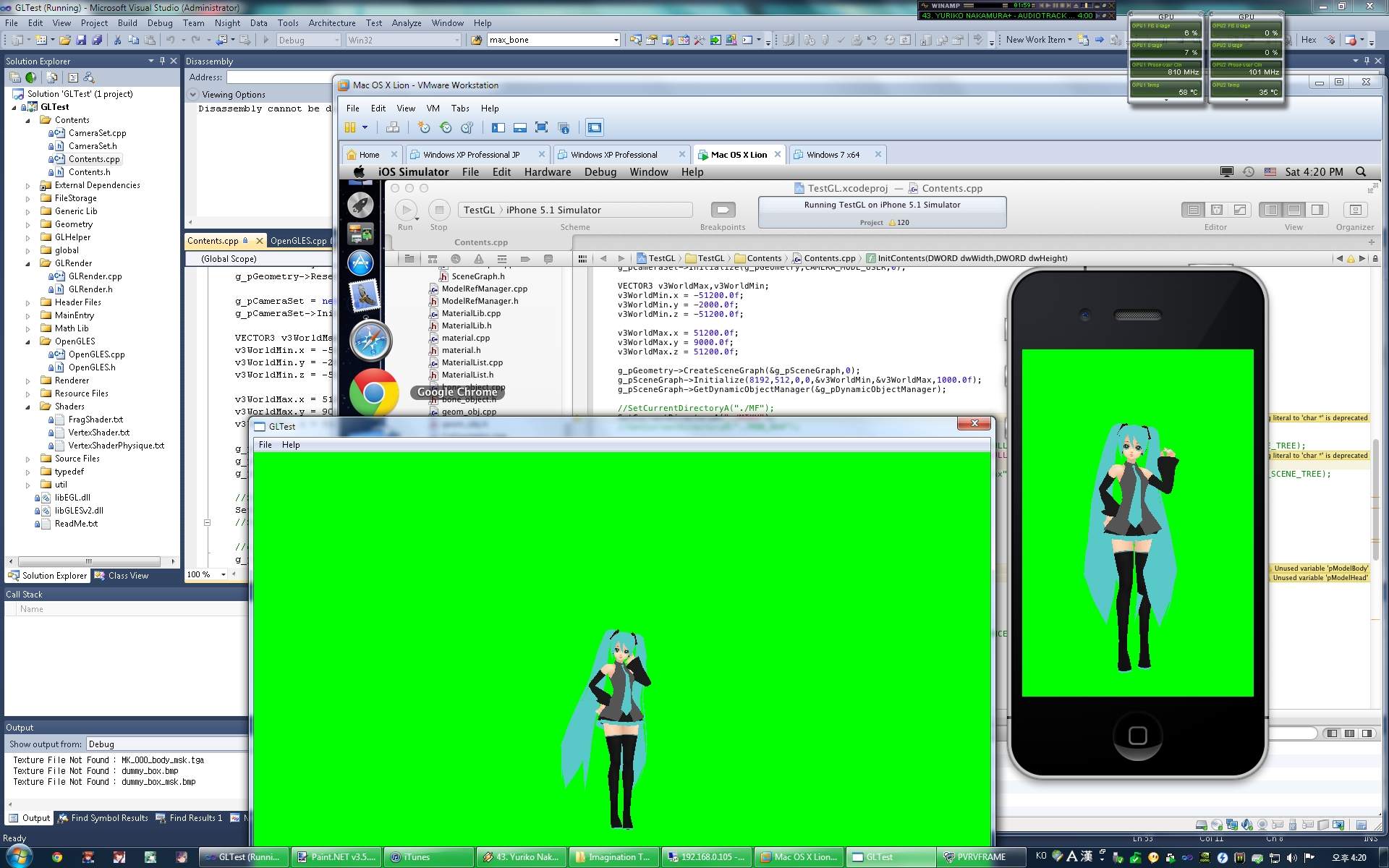Switch to the Windows 7 x64 tab

pyautogui.click(x=833, y=155)
